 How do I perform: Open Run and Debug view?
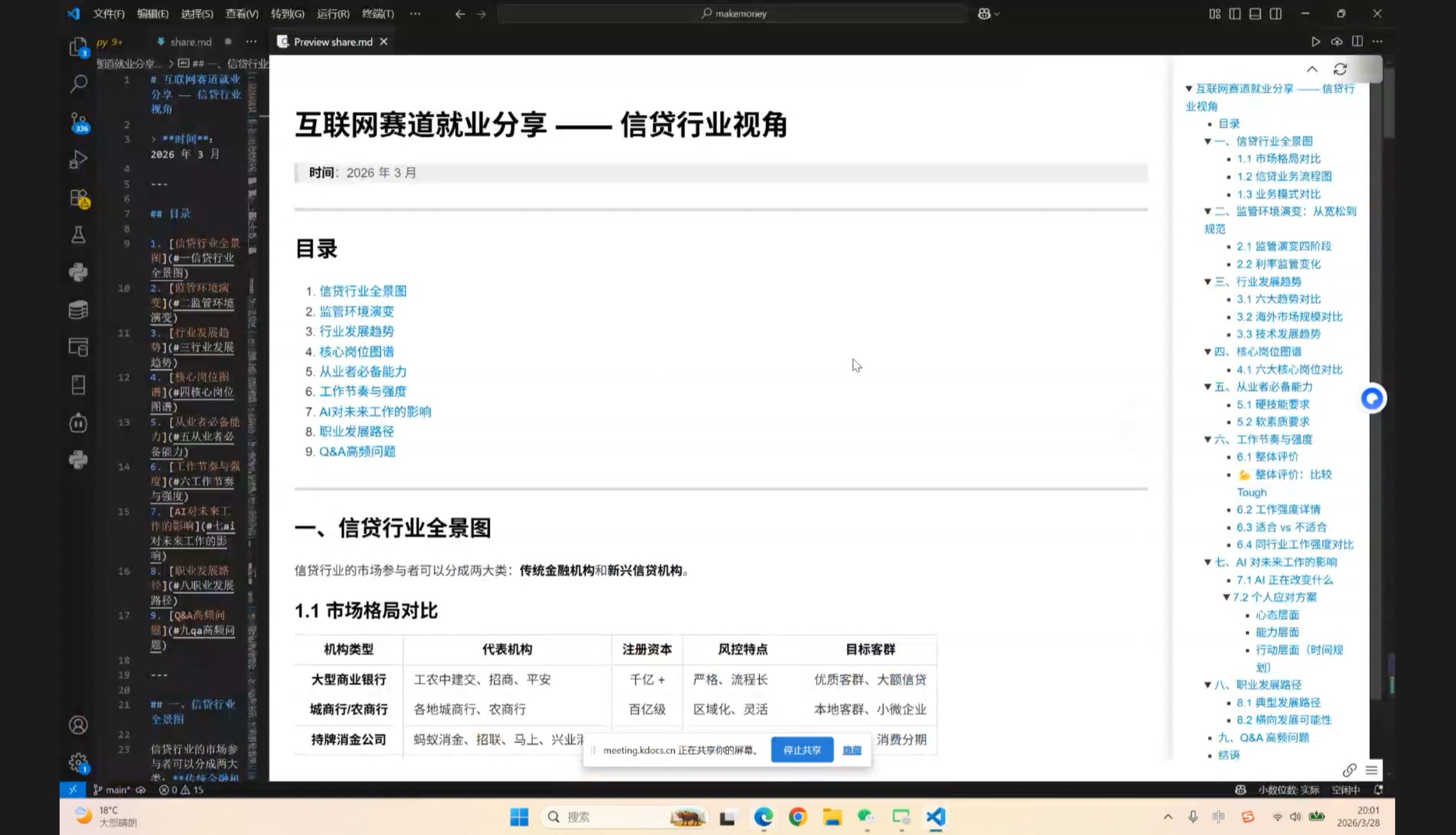(x=78, y=159)
